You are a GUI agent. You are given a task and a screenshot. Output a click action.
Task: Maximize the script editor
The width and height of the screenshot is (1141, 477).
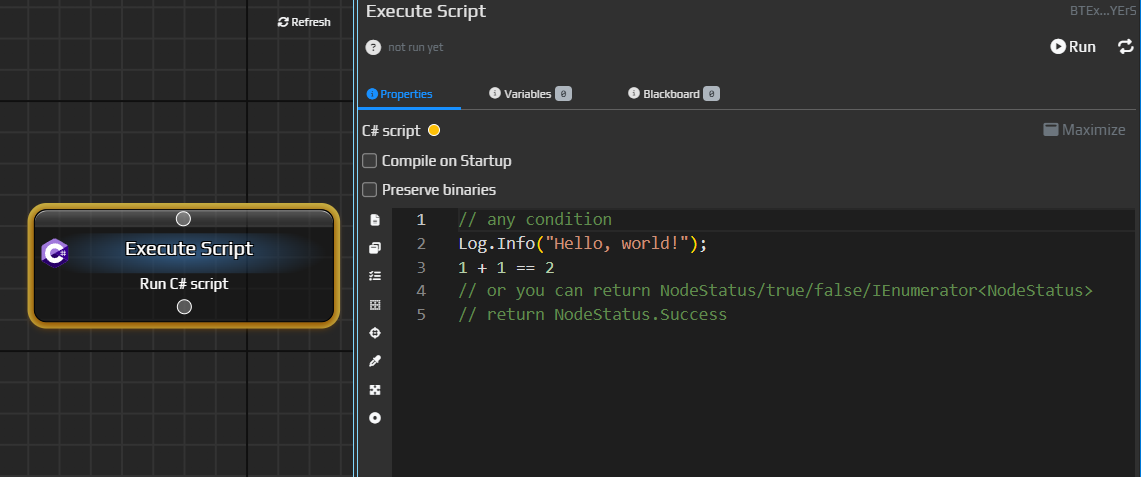(1083, 130)
